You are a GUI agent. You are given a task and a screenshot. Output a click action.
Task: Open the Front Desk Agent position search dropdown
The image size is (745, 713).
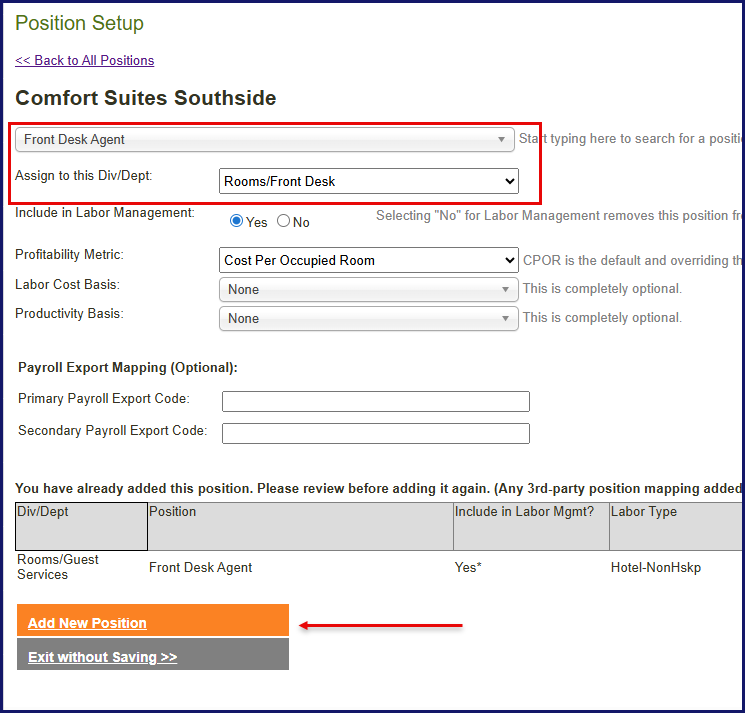(265, 140)
